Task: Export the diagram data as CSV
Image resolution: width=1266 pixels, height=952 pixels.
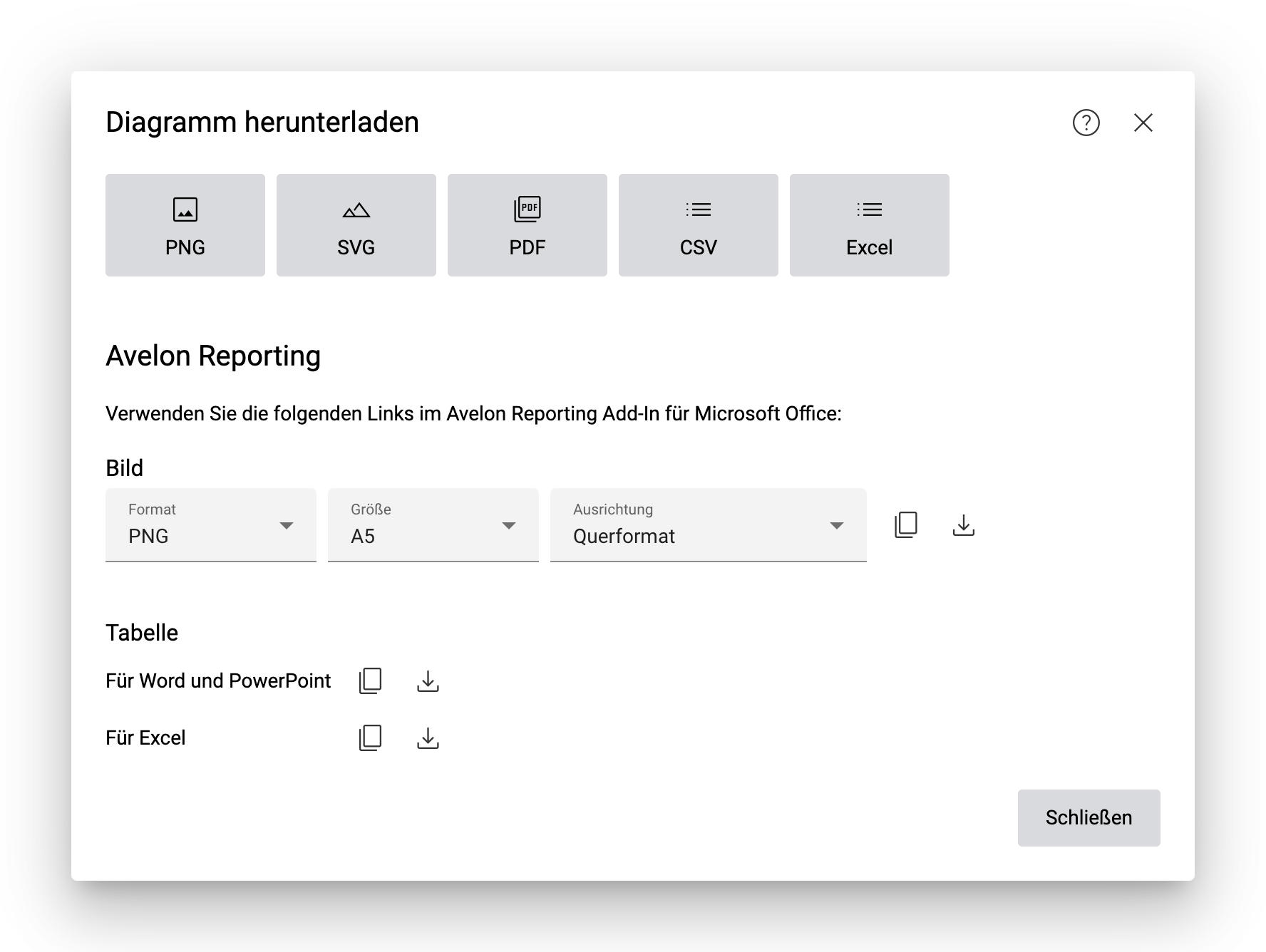Action: 699,225
